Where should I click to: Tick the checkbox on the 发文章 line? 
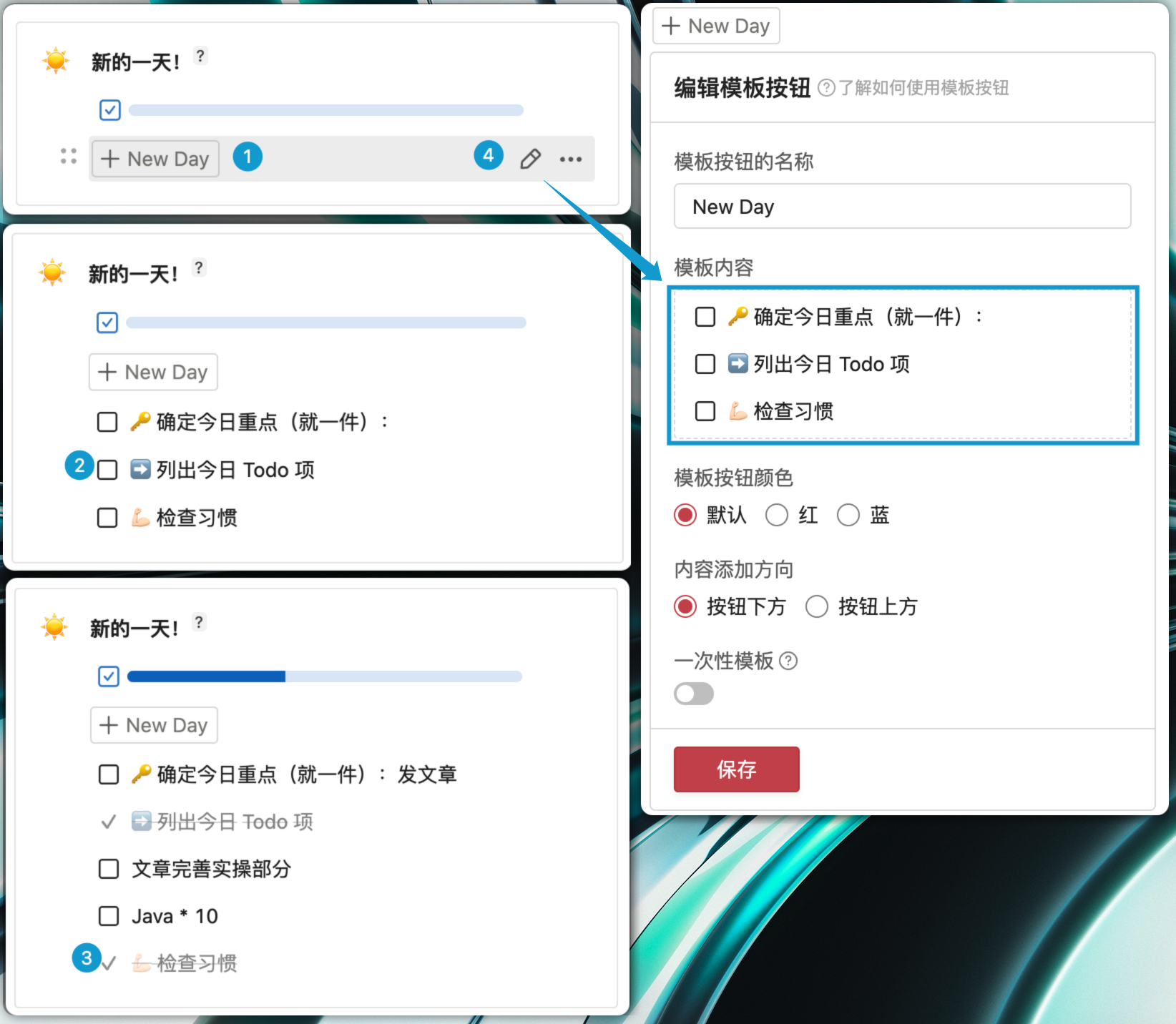[109, 774]
